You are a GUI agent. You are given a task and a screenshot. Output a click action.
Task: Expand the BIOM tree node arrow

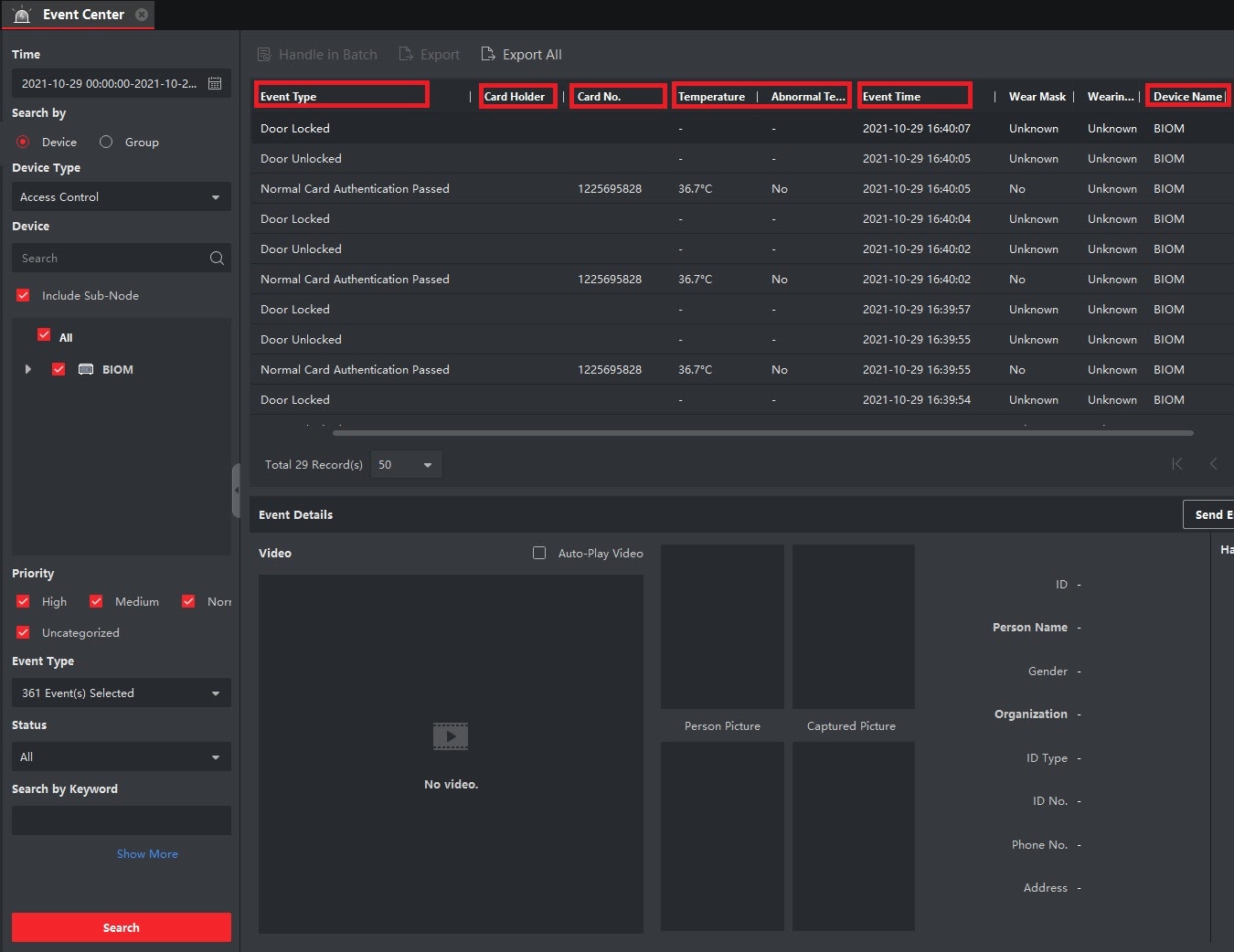pos(28,369)
